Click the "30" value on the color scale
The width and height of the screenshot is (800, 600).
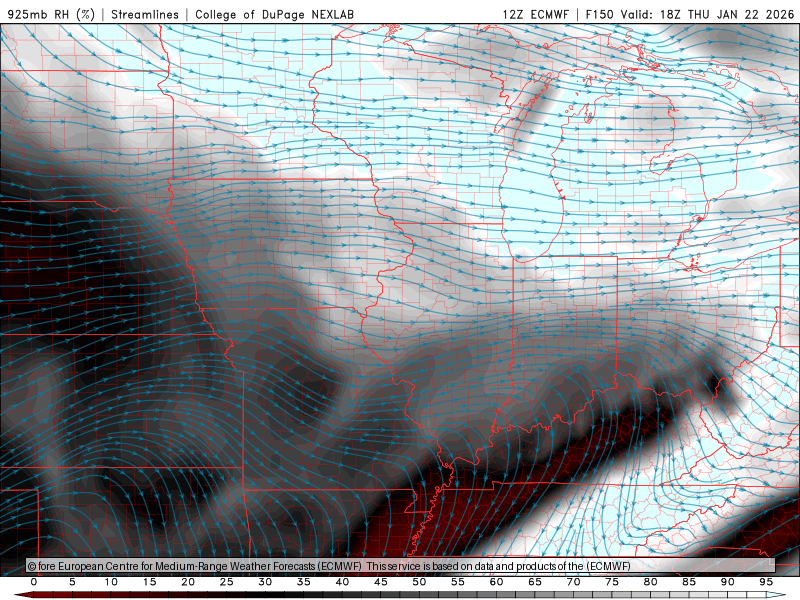click(x=265, y=582)
